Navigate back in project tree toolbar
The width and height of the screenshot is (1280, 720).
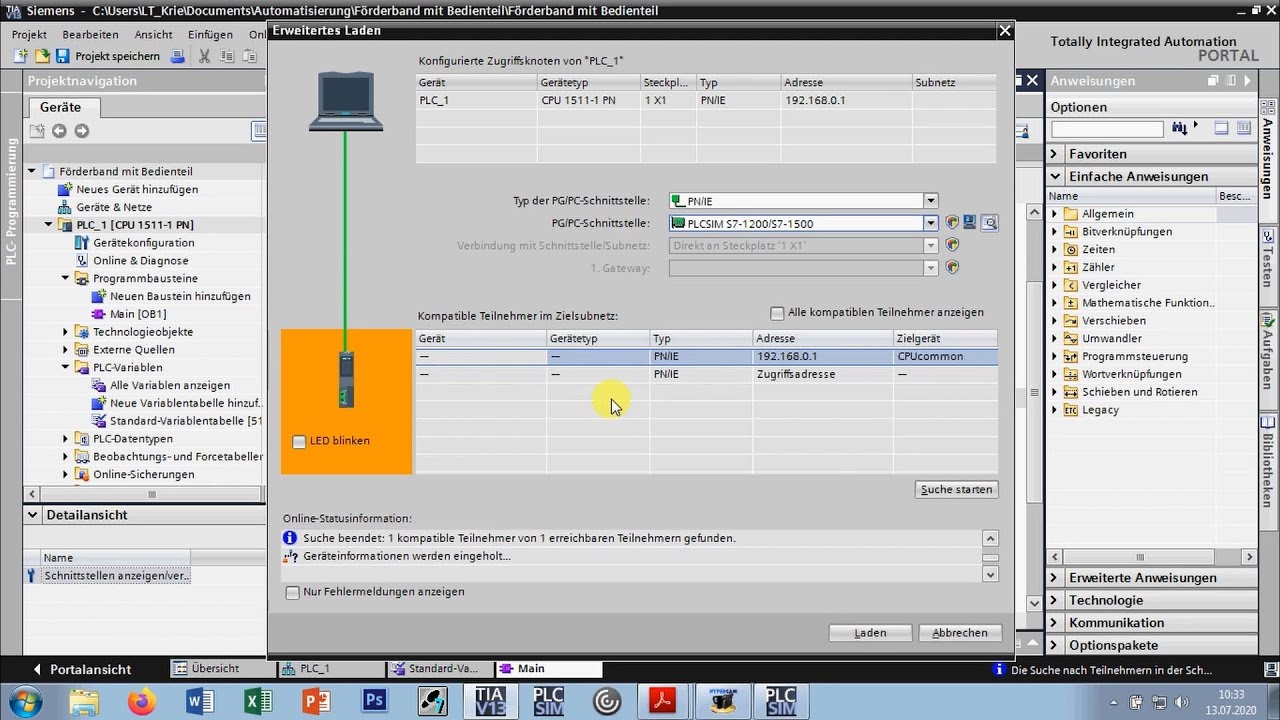click(59, 131)
